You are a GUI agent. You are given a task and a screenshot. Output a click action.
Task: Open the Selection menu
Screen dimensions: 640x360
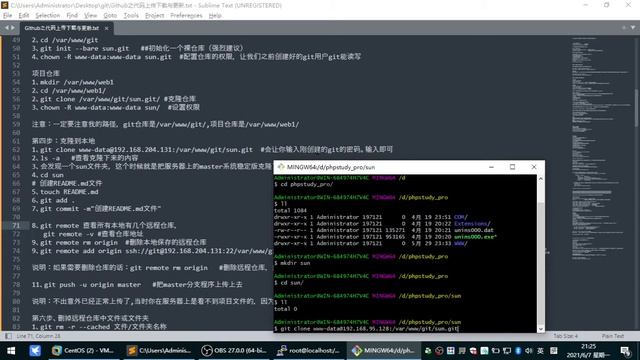tap(47, 16)
